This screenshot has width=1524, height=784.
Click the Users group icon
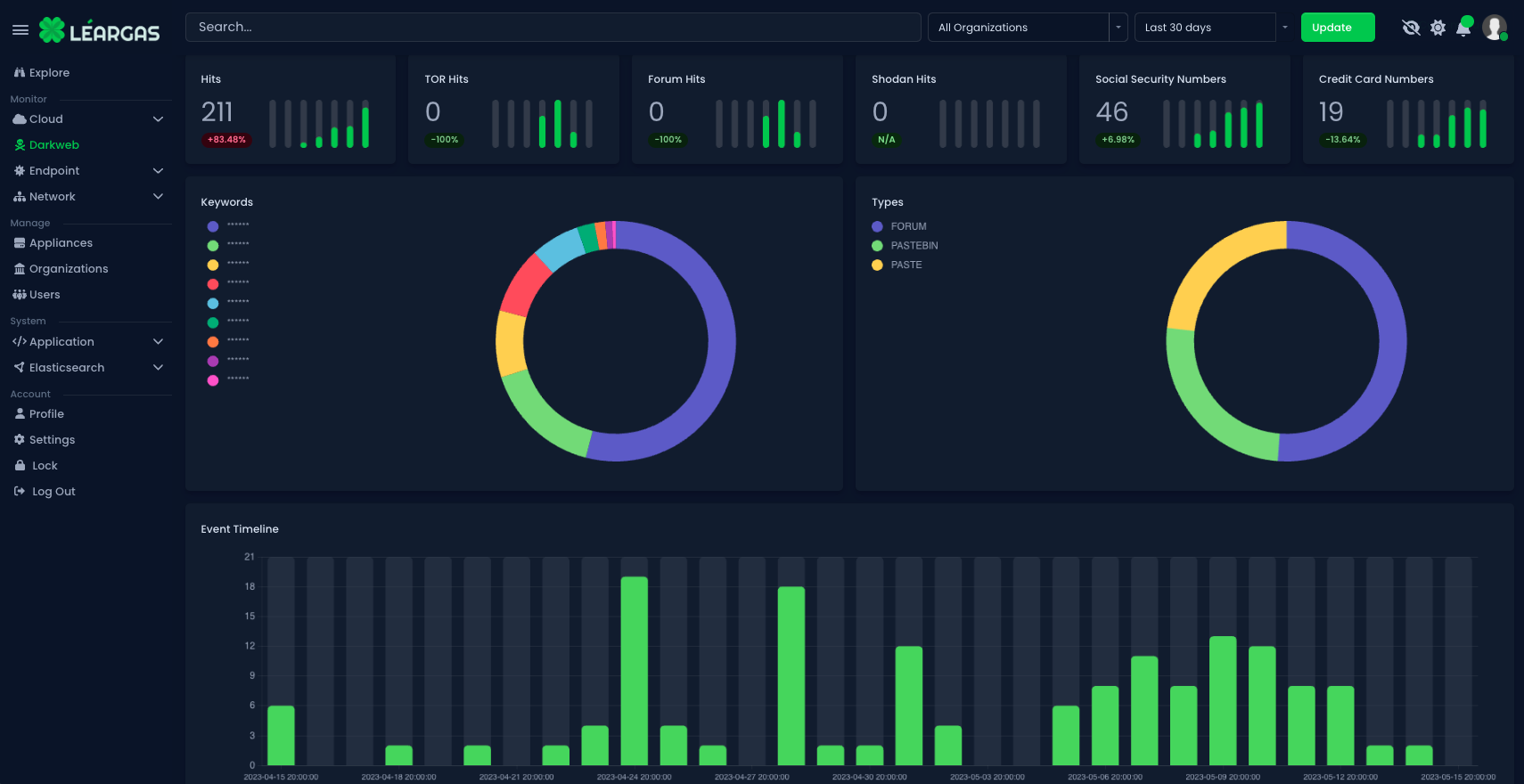[20, 295]
